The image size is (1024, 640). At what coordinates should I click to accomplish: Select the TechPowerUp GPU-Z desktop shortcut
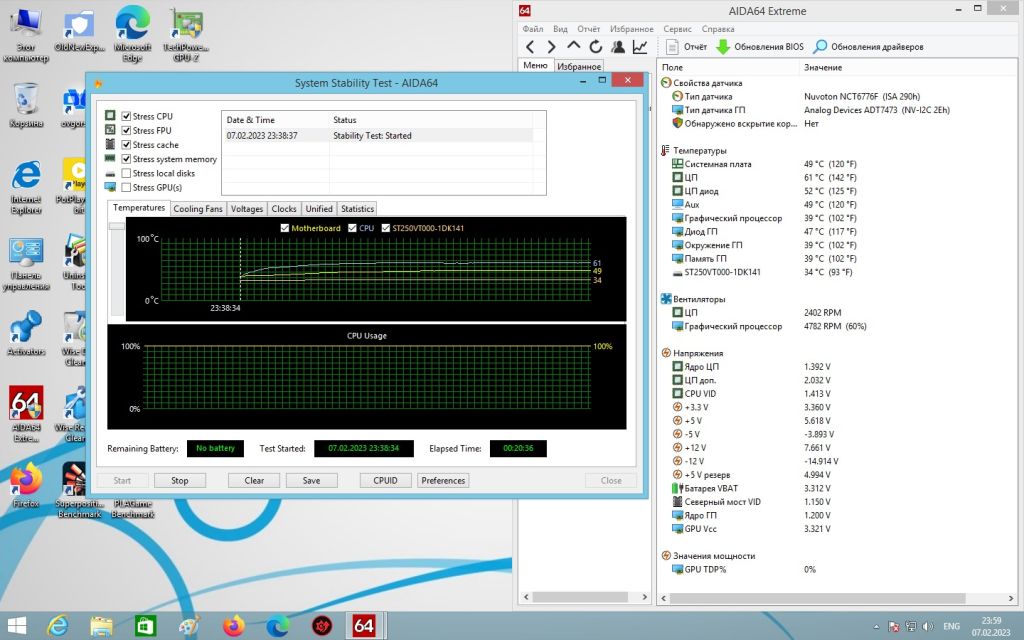[x=185, y=34]
